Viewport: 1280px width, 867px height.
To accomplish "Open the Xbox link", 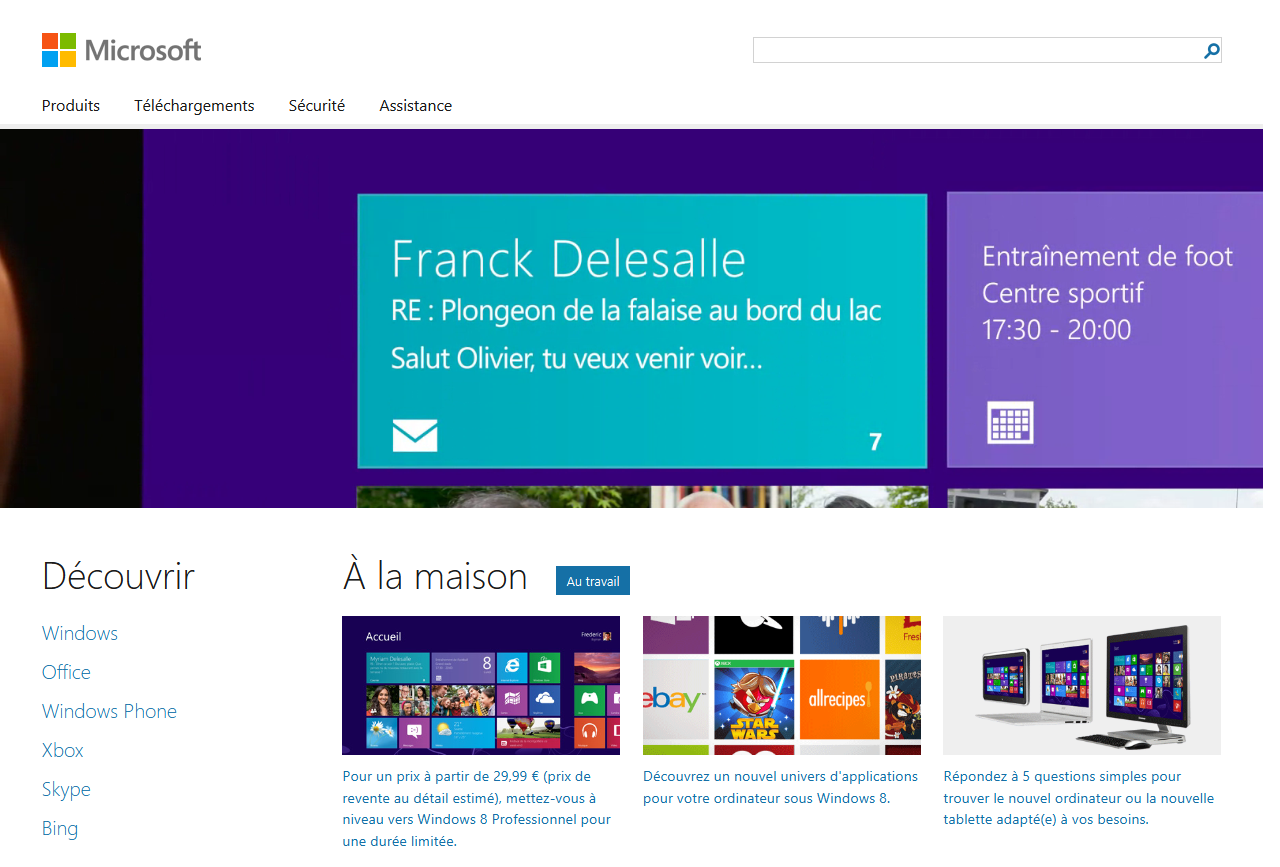I will pos(63,750).
